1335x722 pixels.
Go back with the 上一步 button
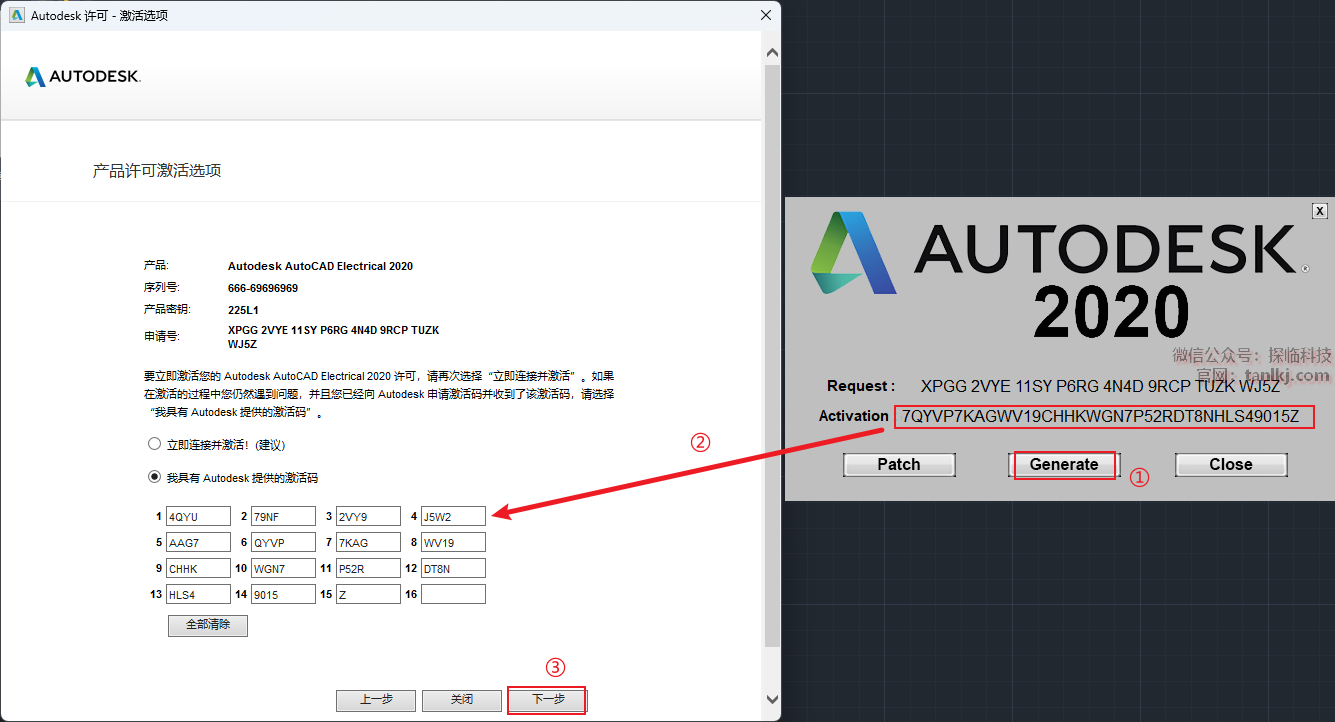pyautogui.click(x=375, y=700)
